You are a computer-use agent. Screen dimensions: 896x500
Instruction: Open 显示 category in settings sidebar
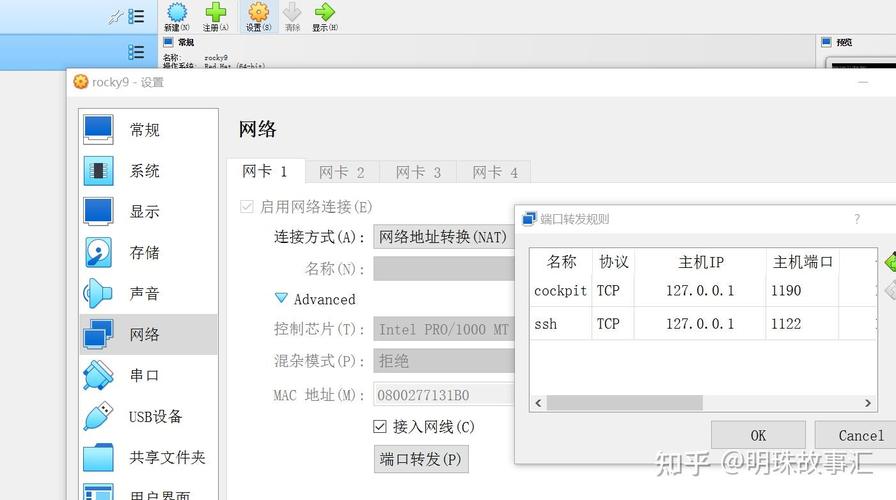[149, 211]
